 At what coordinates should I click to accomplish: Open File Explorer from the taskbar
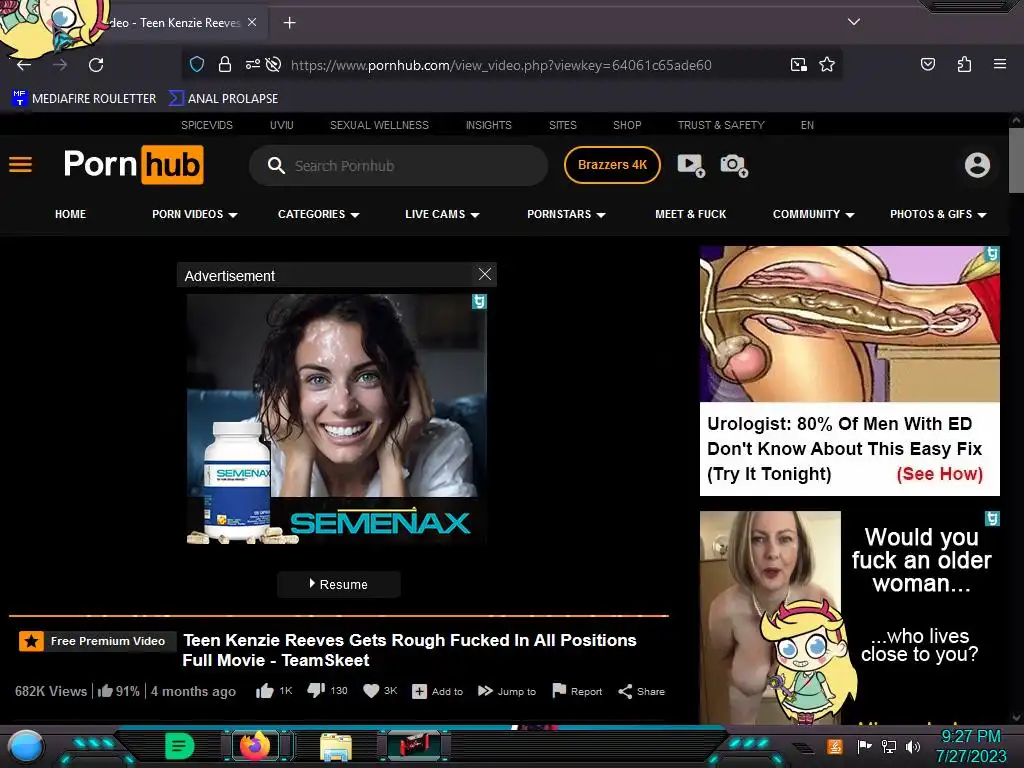coord(336,747)
